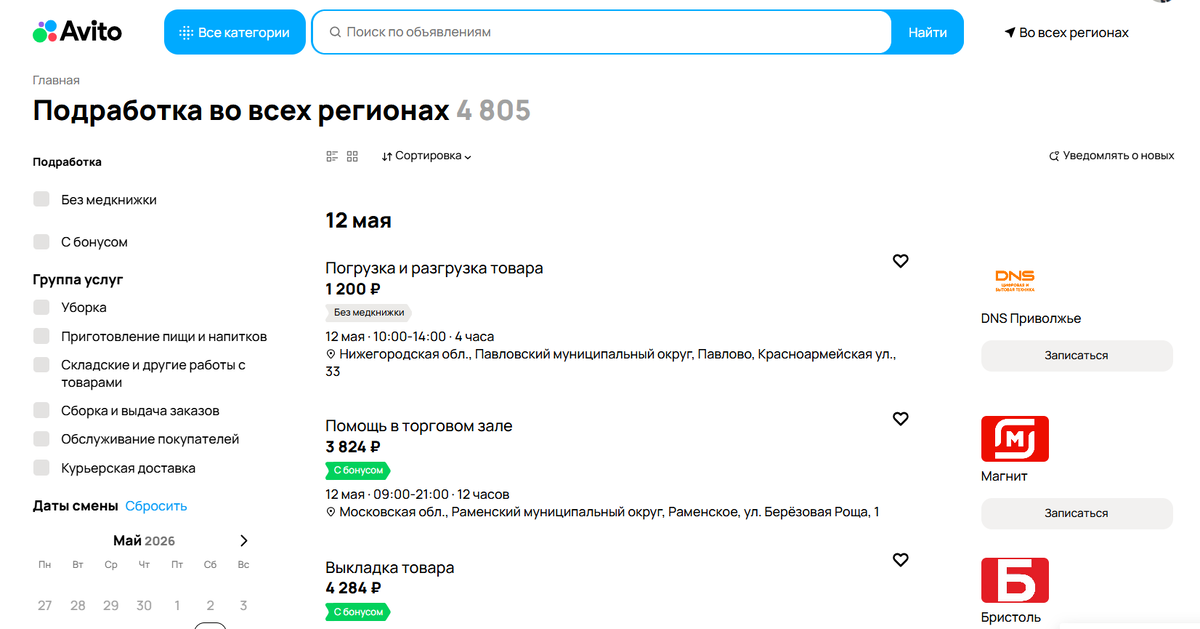Image resolution: width=1200 pixels, height=629 pixels.
Task: Open the Главная breadcrumb link
Action: pyautogui.click(x=56, y=80)
